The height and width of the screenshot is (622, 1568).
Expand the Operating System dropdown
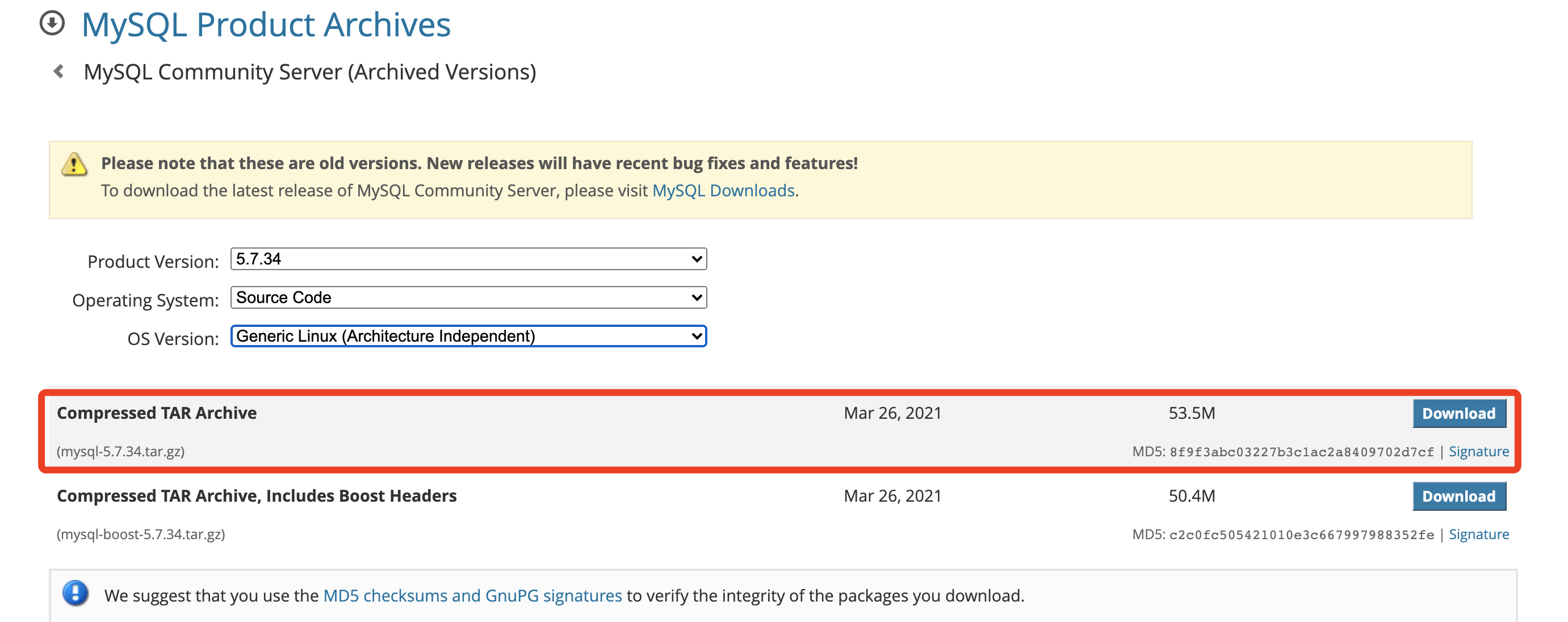click(x=468, y=297)
